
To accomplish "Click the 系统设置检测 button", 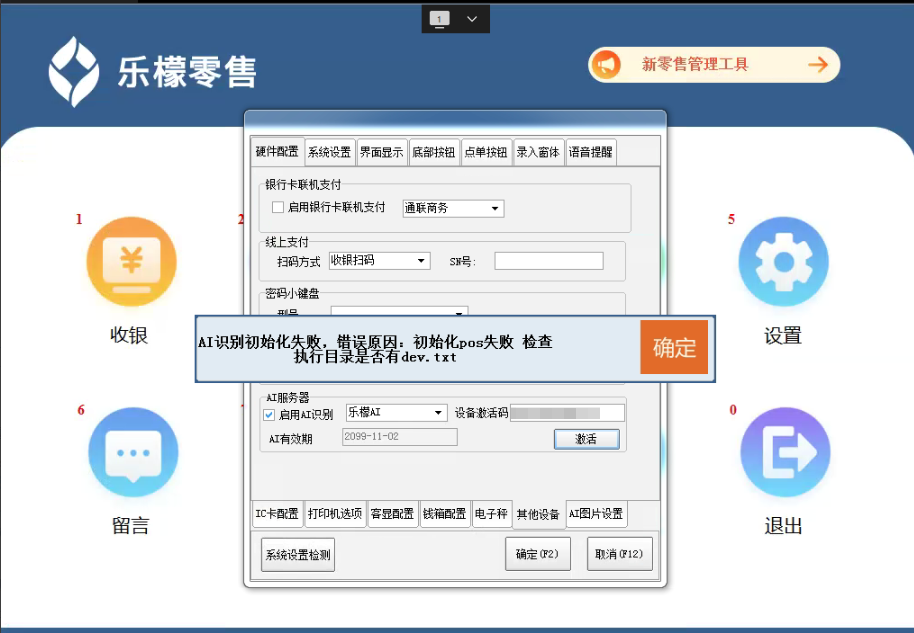I will point(298,554).
